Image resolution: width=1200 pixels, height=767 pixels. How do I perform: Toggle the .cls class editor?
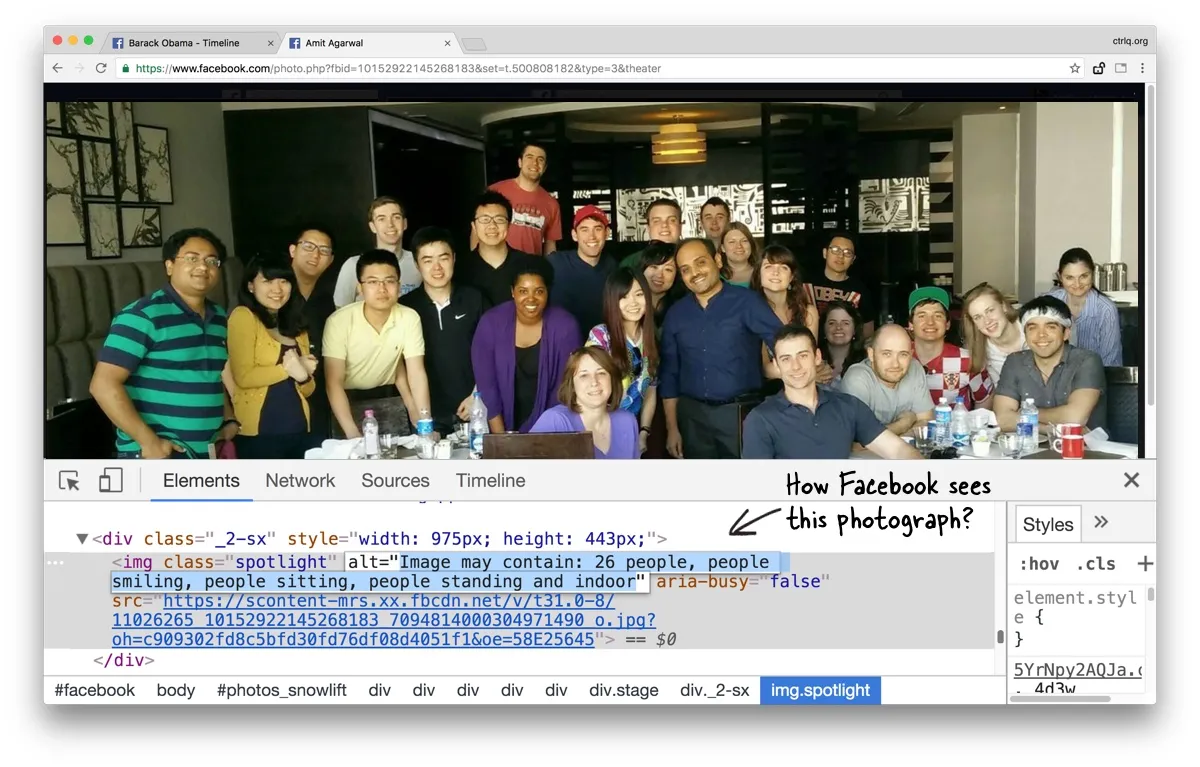click(1095, 563)
